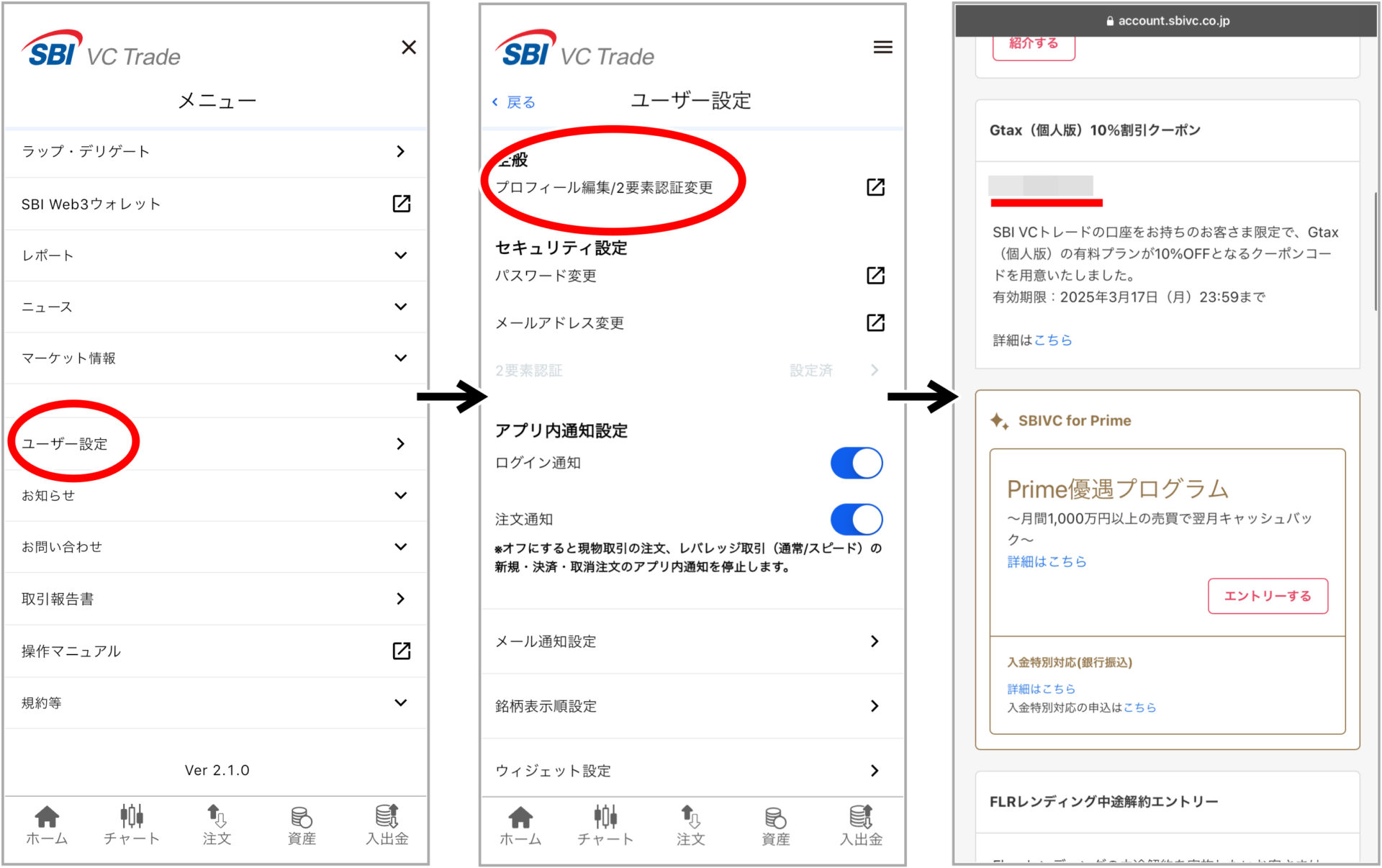
Task: Open パスワード変更 external link icon
Action: pos(875,275)
